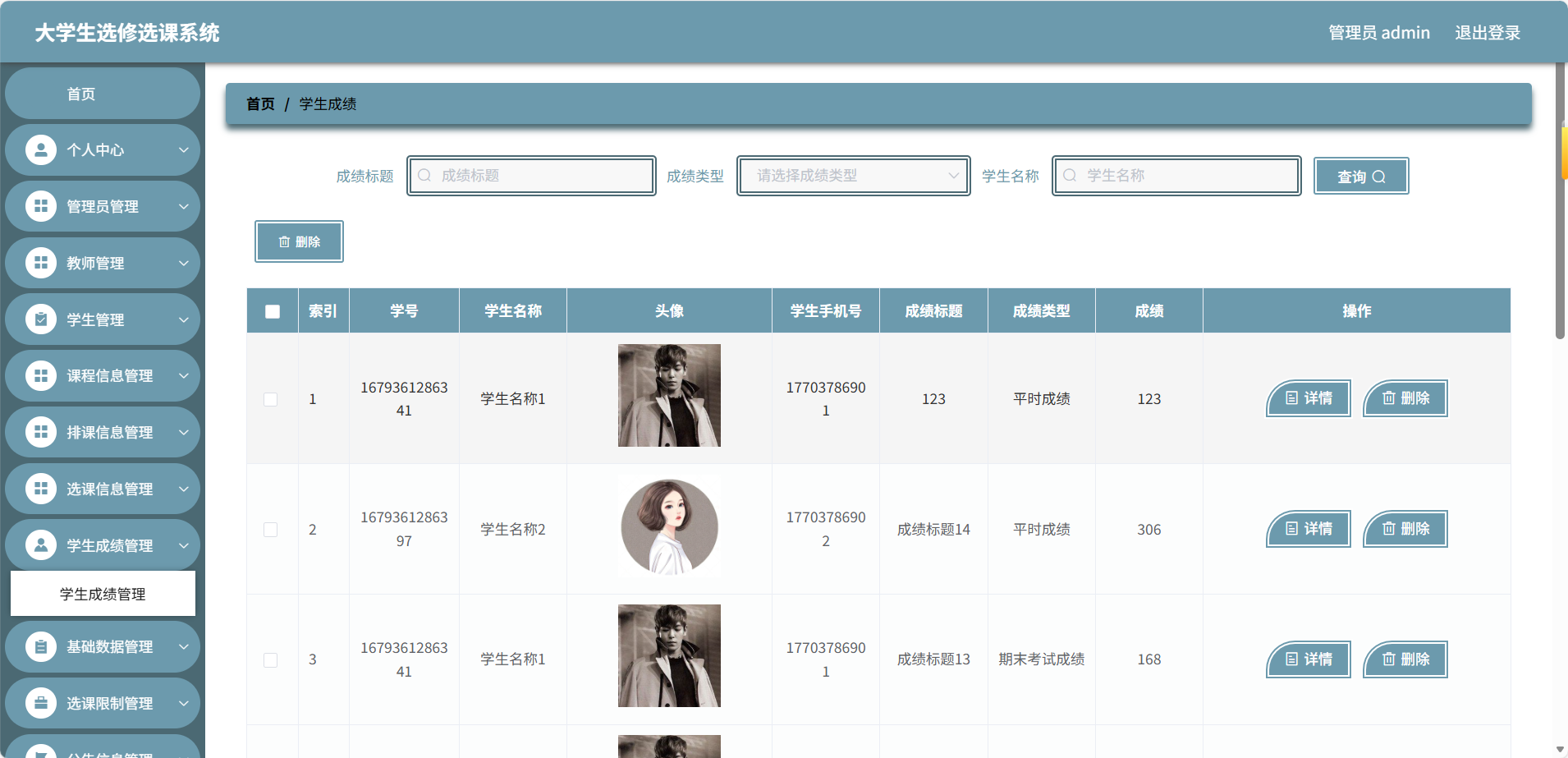Open 选课信息管理 sidebar menu label
The image size is (1568, 758).
[110, 489]
